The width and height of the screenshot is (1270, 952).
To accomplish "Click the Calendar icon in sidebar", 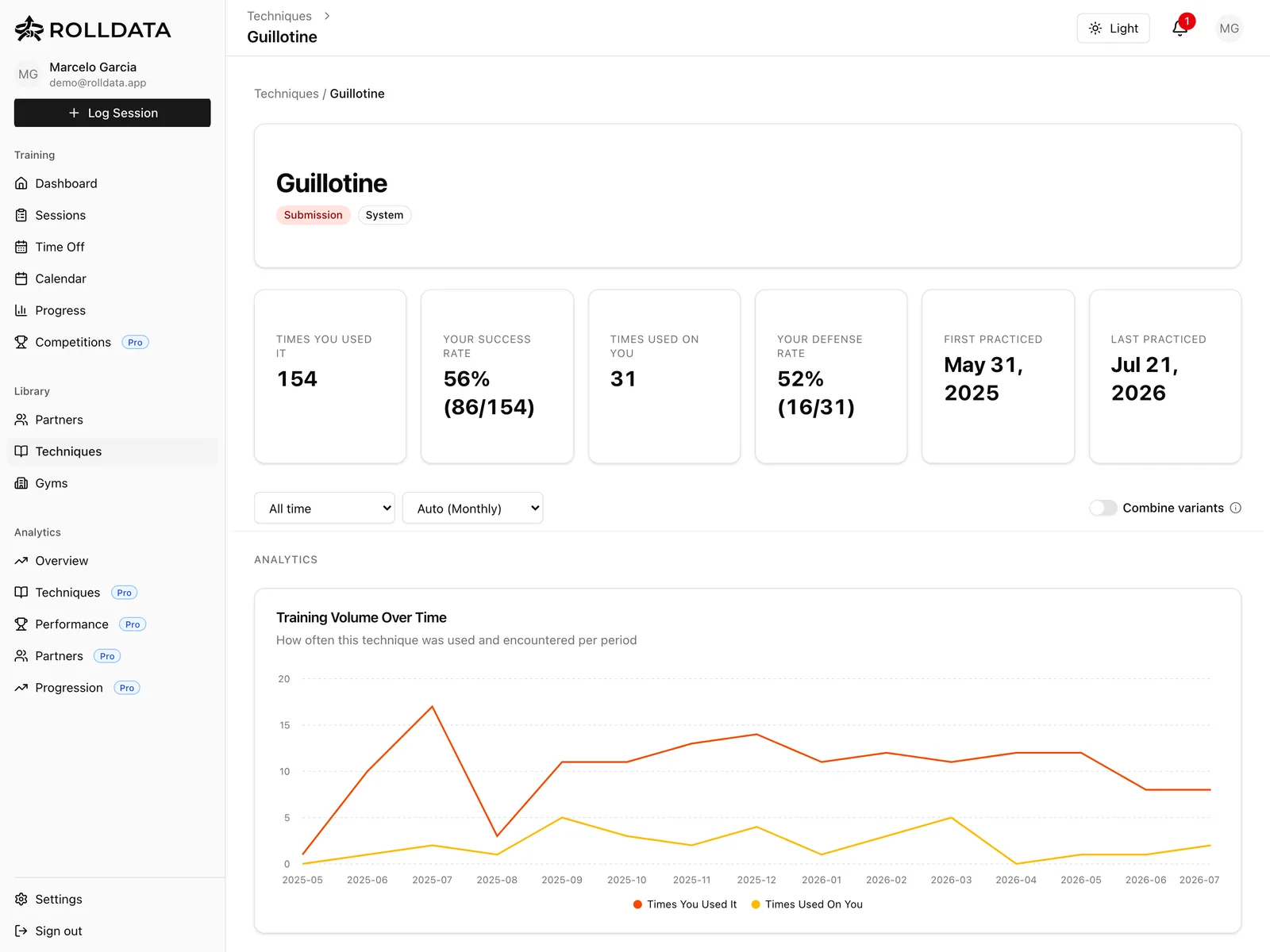I will pyautogui.click(x=21, y=278).
